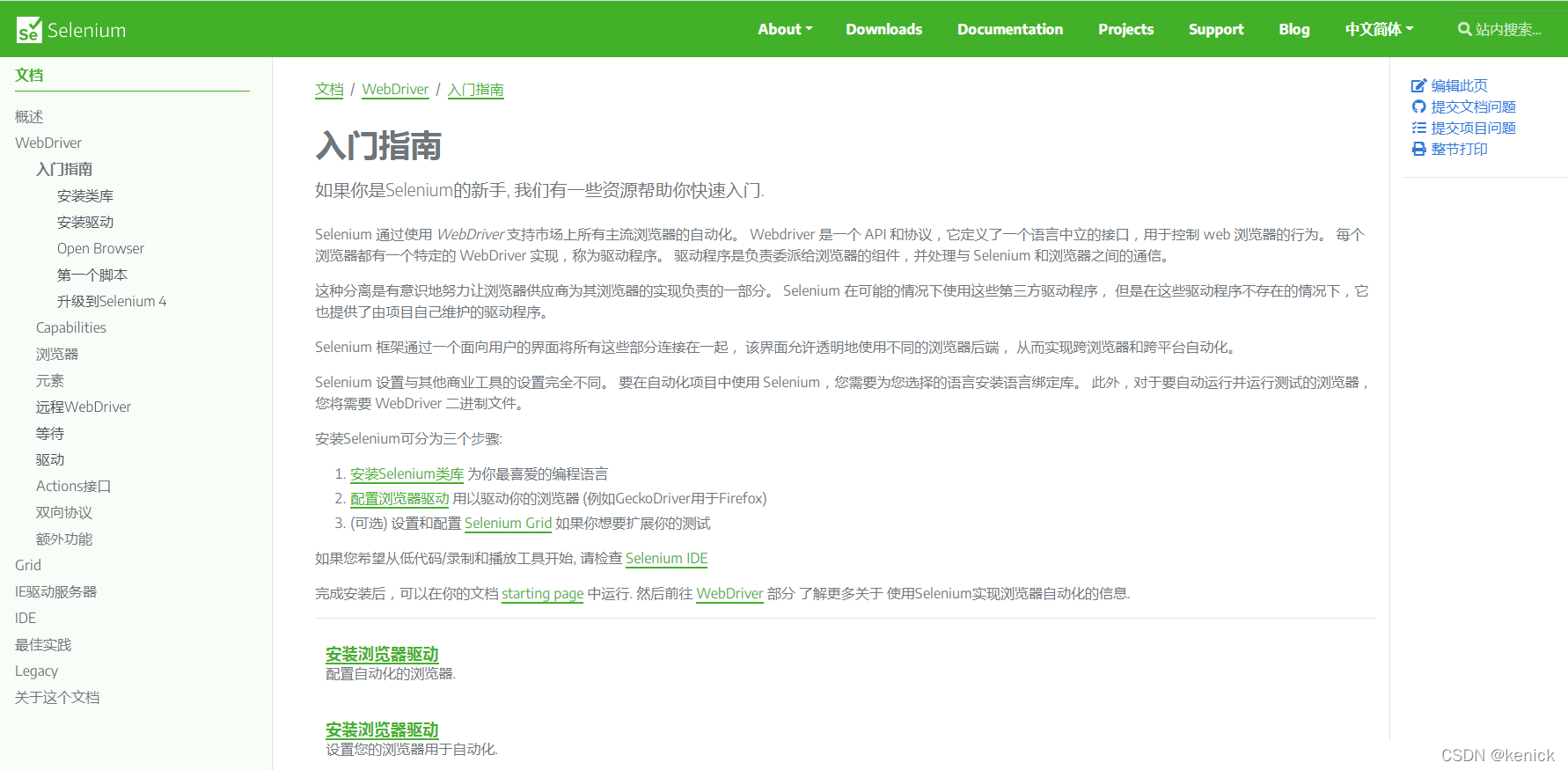Open the Selenium Grid link
1568x770 pixels.
point(508,523)
